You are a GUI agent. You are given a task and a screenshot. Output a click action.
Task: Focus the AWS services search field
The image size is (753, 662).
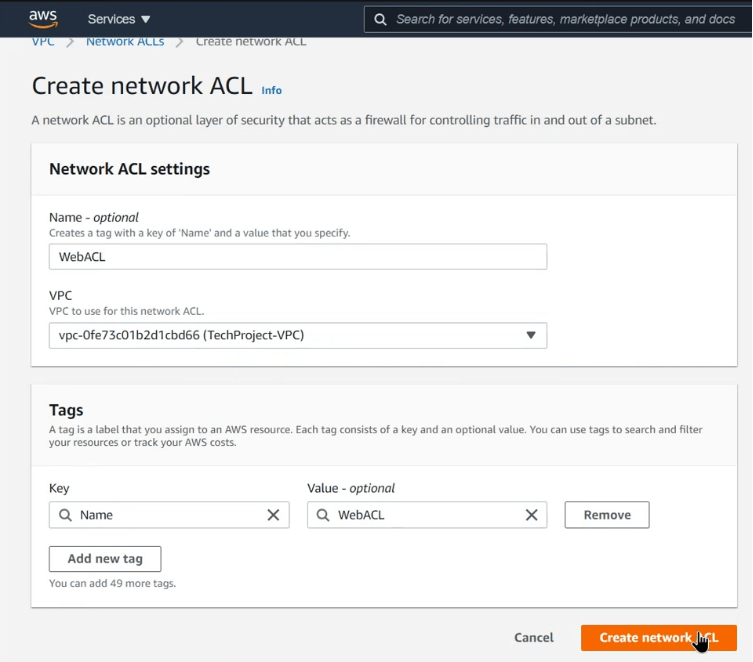[565, 19]
